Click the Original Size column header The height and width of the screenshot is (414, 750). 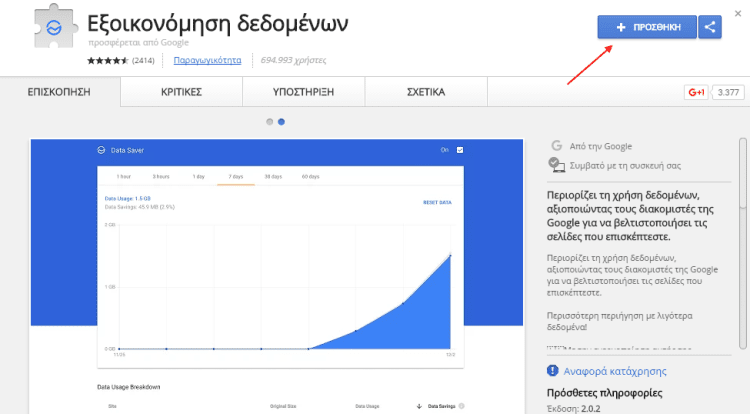click(x=283, y=406)
